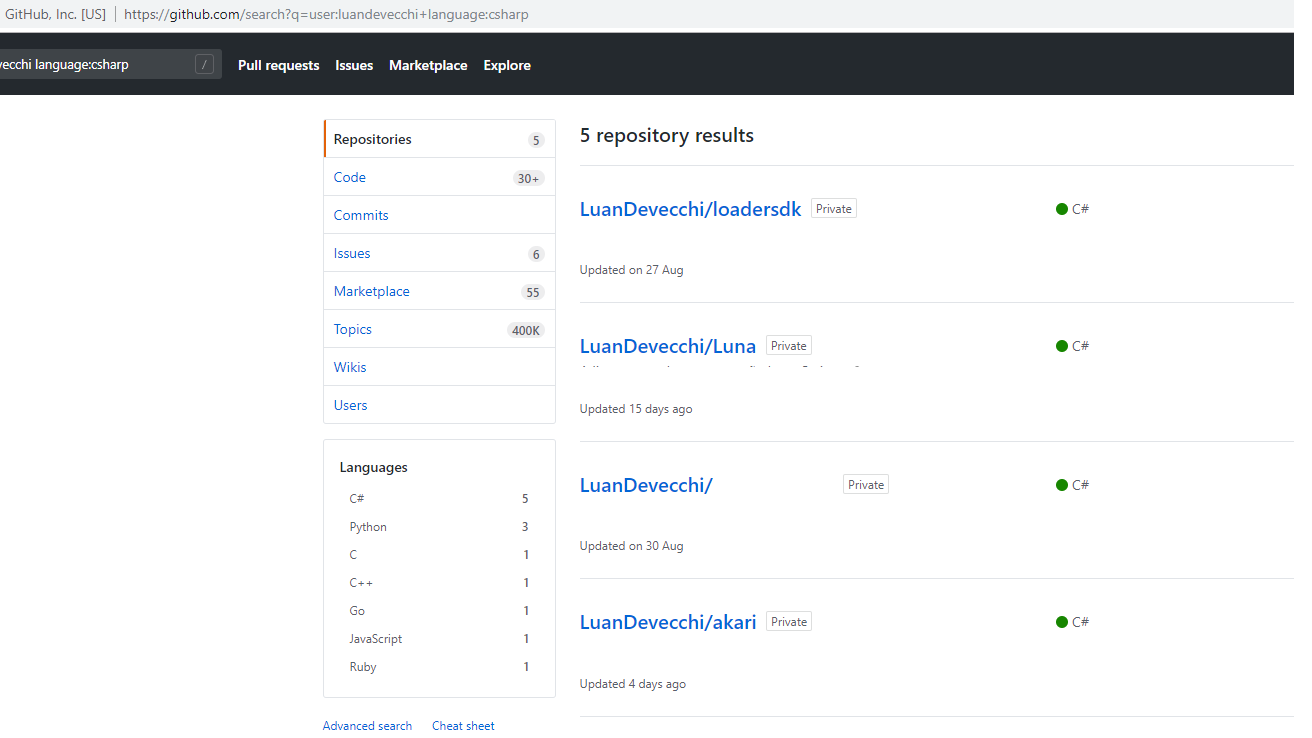Show Marketplace results in sidebar

click(x=439, y=291)
